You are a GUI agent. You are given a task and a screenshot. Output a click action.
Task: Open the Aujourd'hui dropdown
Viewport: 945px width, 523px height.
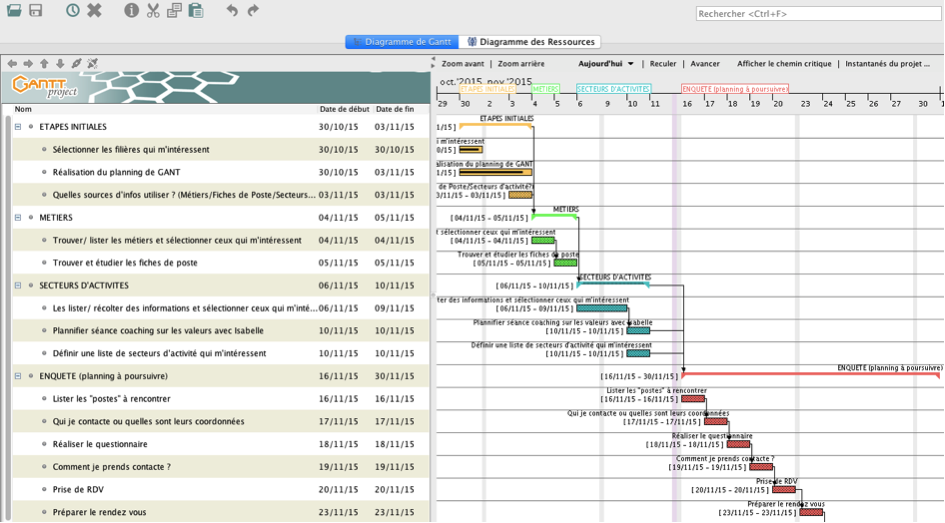click(x=606, y=64)
